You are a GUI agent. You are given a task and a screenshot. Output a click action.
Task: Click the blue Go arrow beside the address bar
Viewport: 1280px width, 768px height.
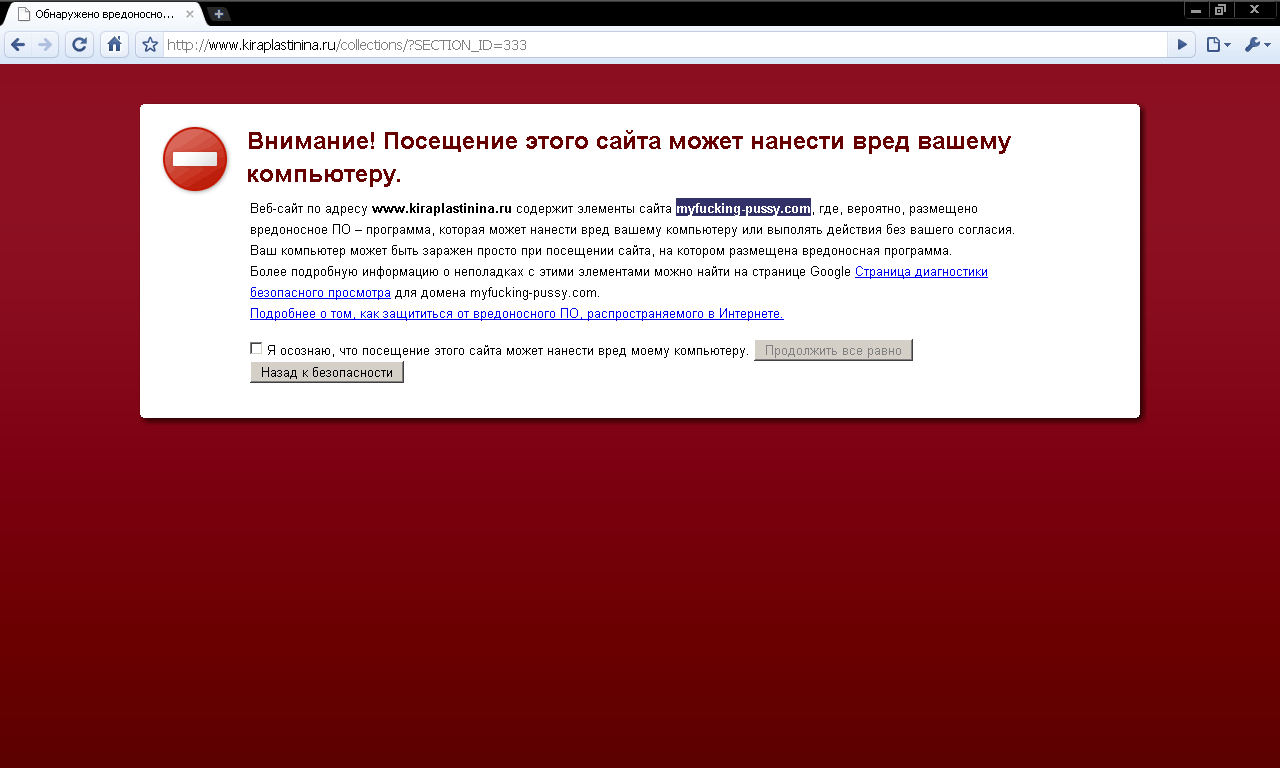tap(1181, 44)
